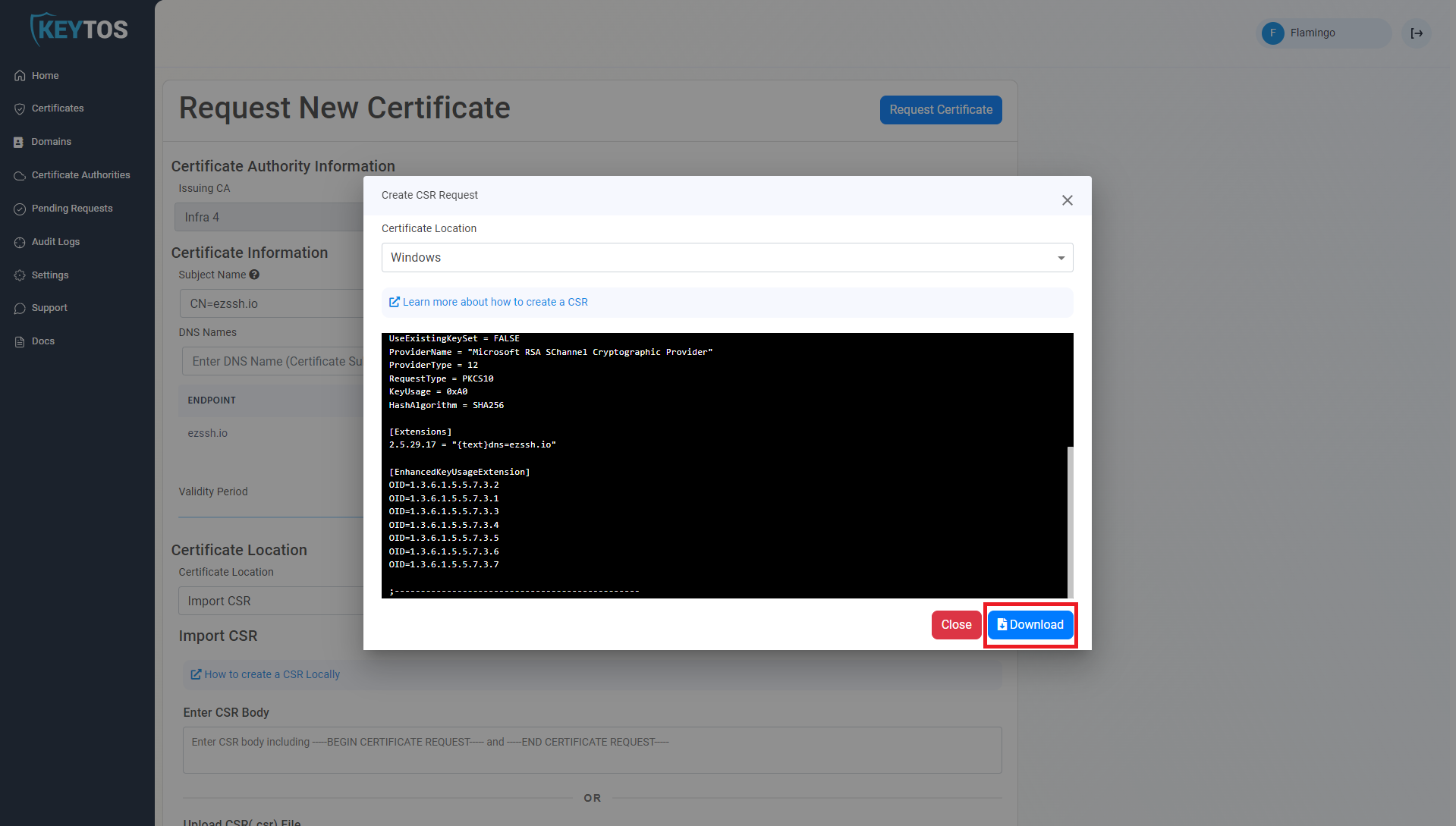Click the logout icon at top right

pyautogui.click(x=1416, y=33)
